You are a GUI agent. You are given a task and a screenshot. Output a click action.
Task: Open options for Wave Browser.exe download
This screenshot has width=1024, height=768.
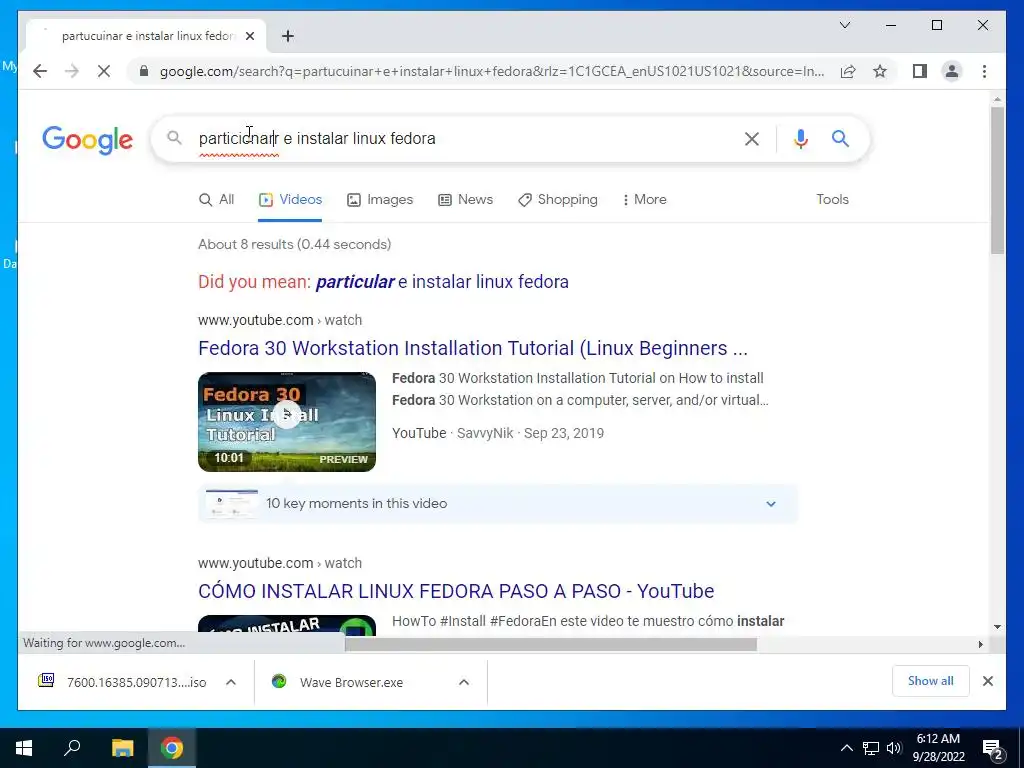click(464, 682)
